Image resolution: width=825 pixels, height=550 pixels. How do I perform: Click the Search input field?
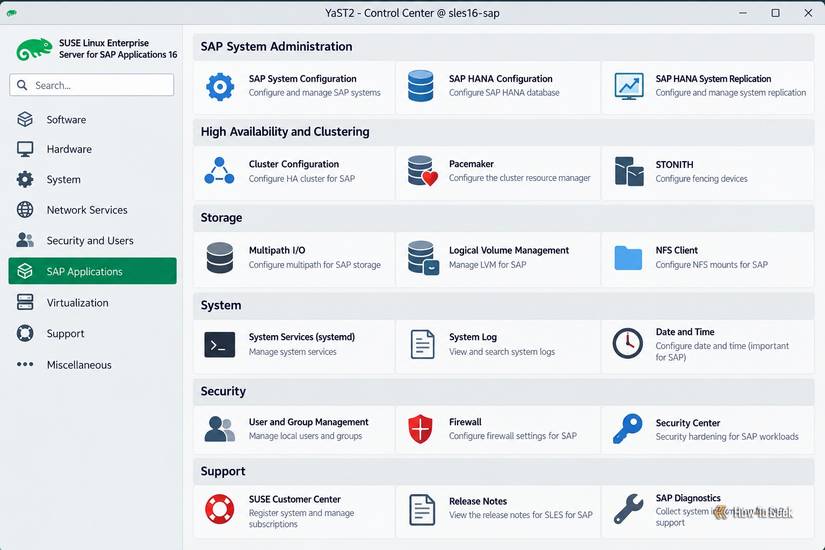92,85
